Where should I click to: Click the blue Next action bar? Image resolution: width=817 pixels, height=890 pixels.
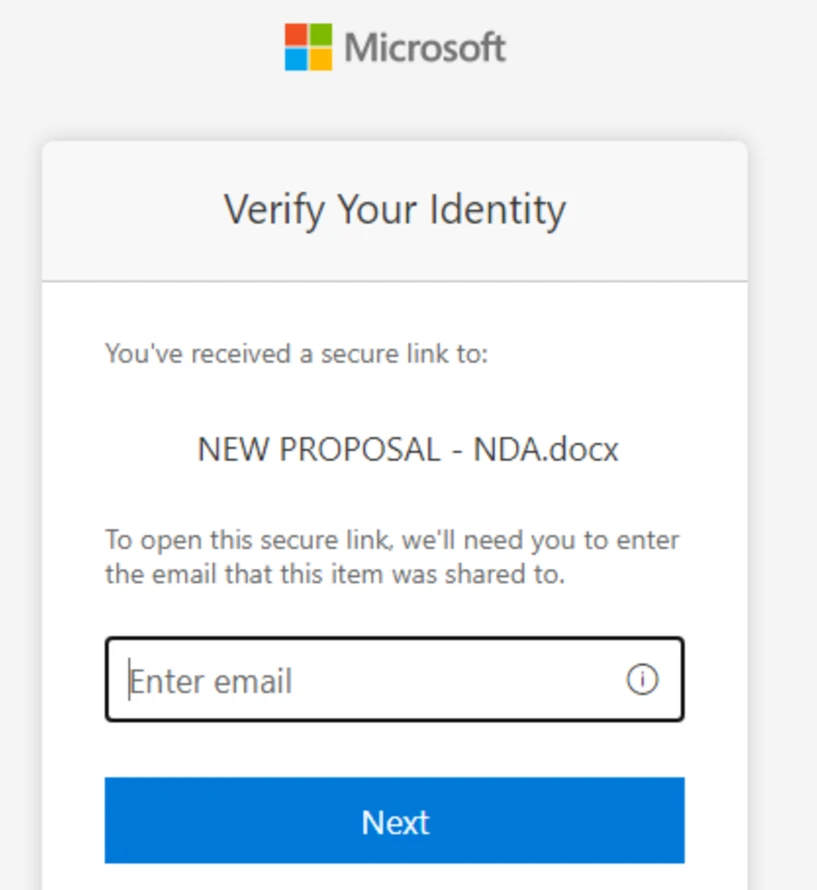pyautogui.click(x=395, y=821)
